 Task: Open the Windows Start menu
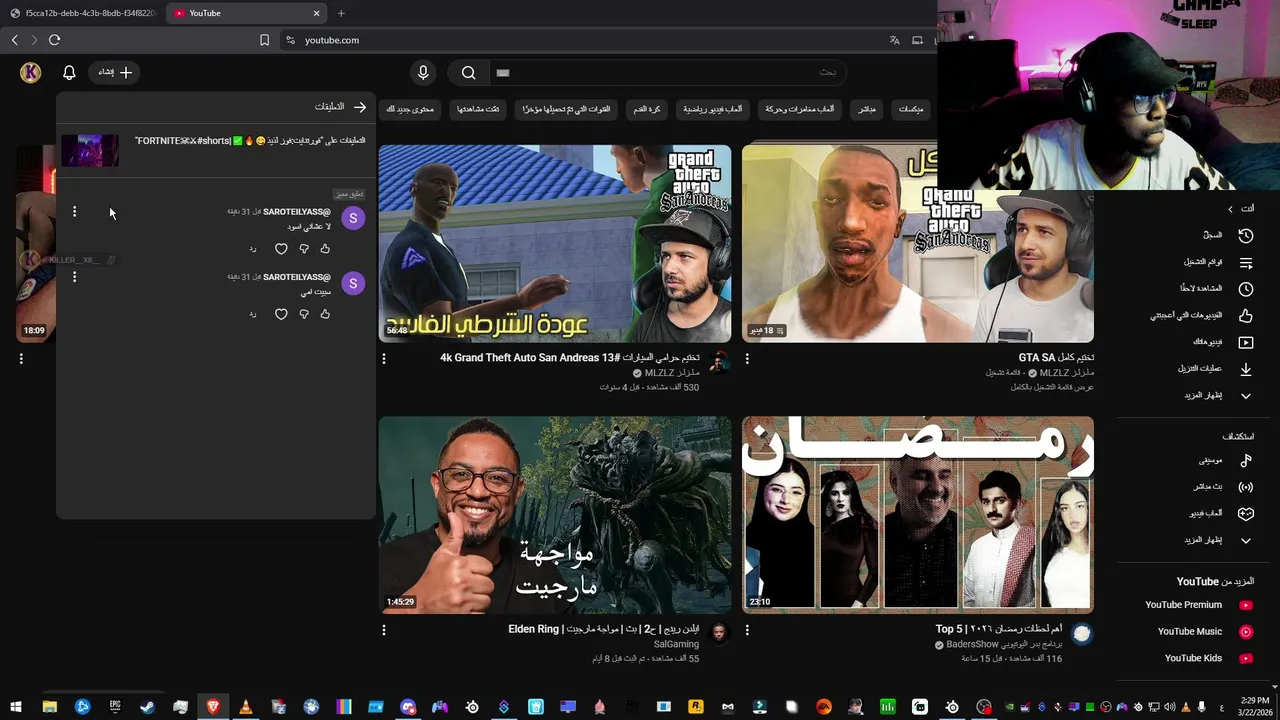coord(16,707)
